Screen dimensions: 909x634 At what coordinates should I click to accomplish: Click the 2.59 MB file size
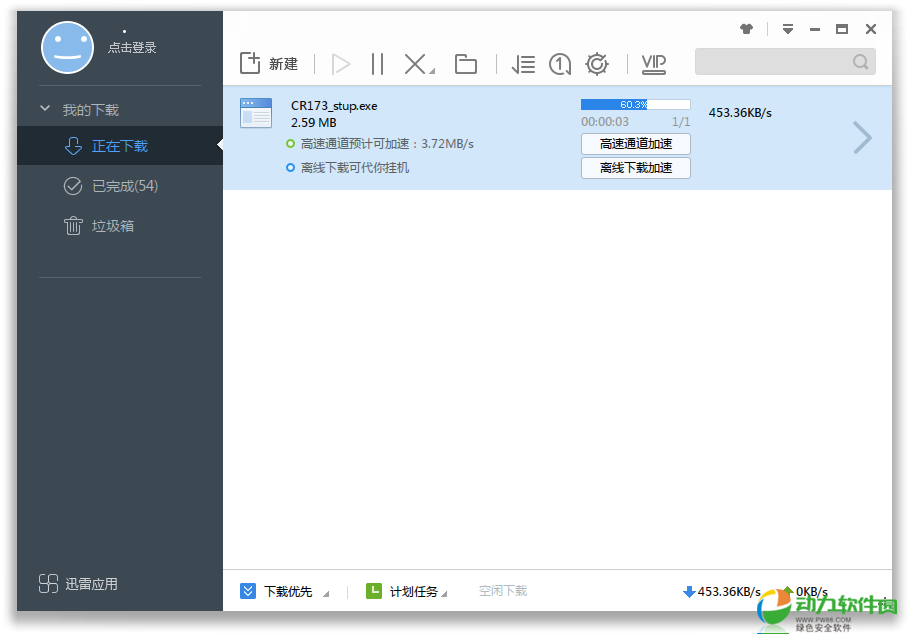tap(314, 123)
